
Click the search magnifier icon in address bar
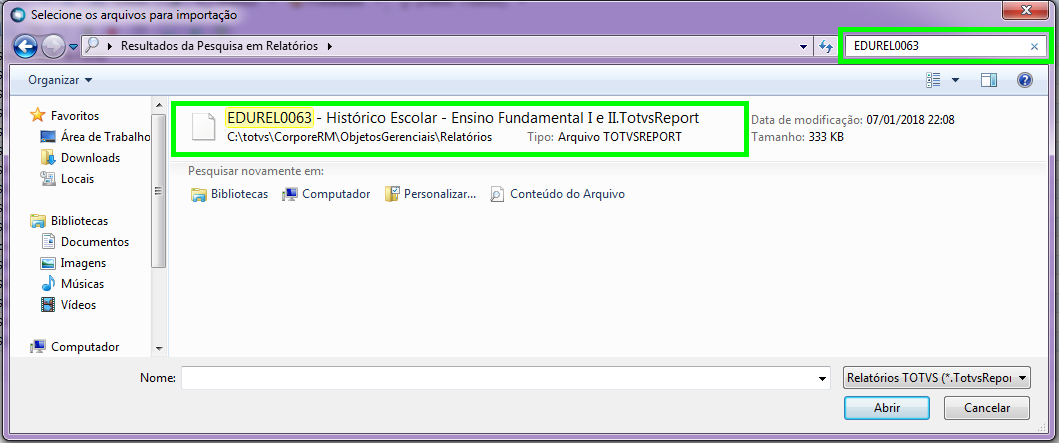pos(93,46)
